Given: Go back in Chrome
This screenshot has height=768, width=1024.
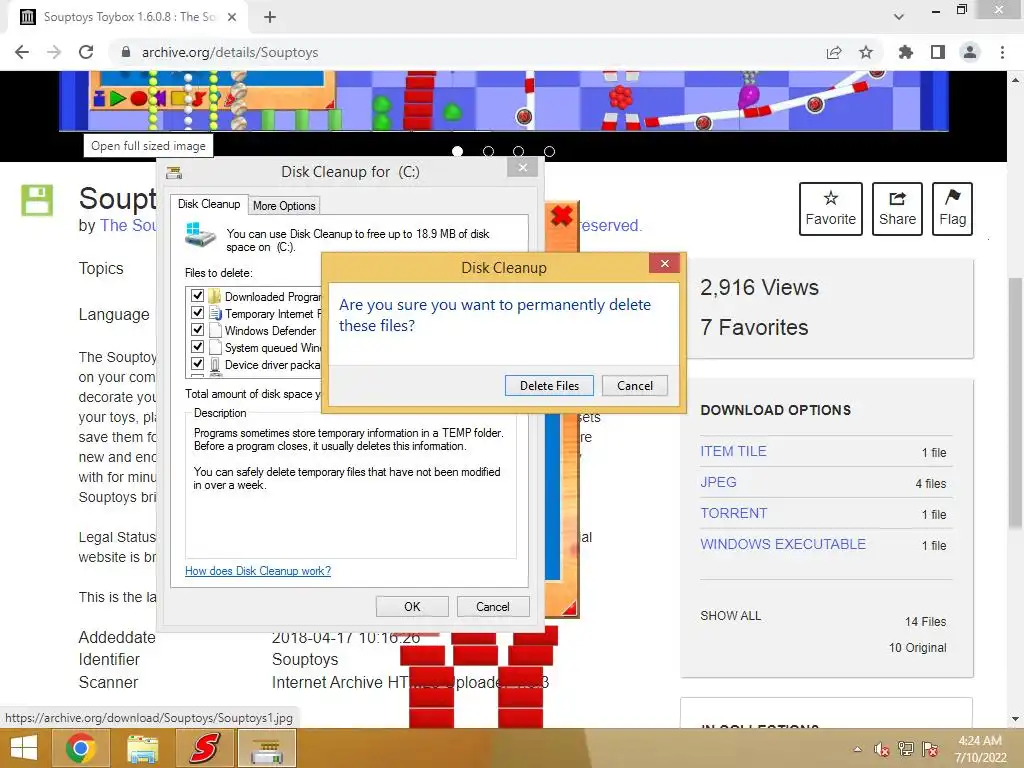Looking at the screenshot, I should (x=22, y=52).
